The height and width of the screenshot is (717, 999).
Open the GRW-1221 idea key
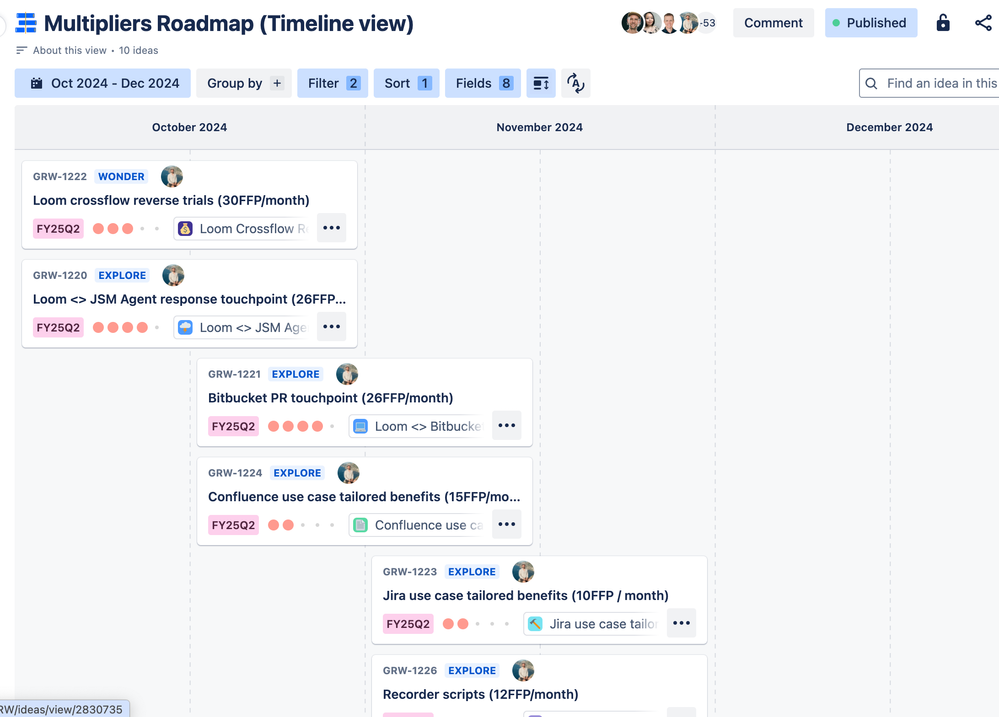[x=234, y=374]
